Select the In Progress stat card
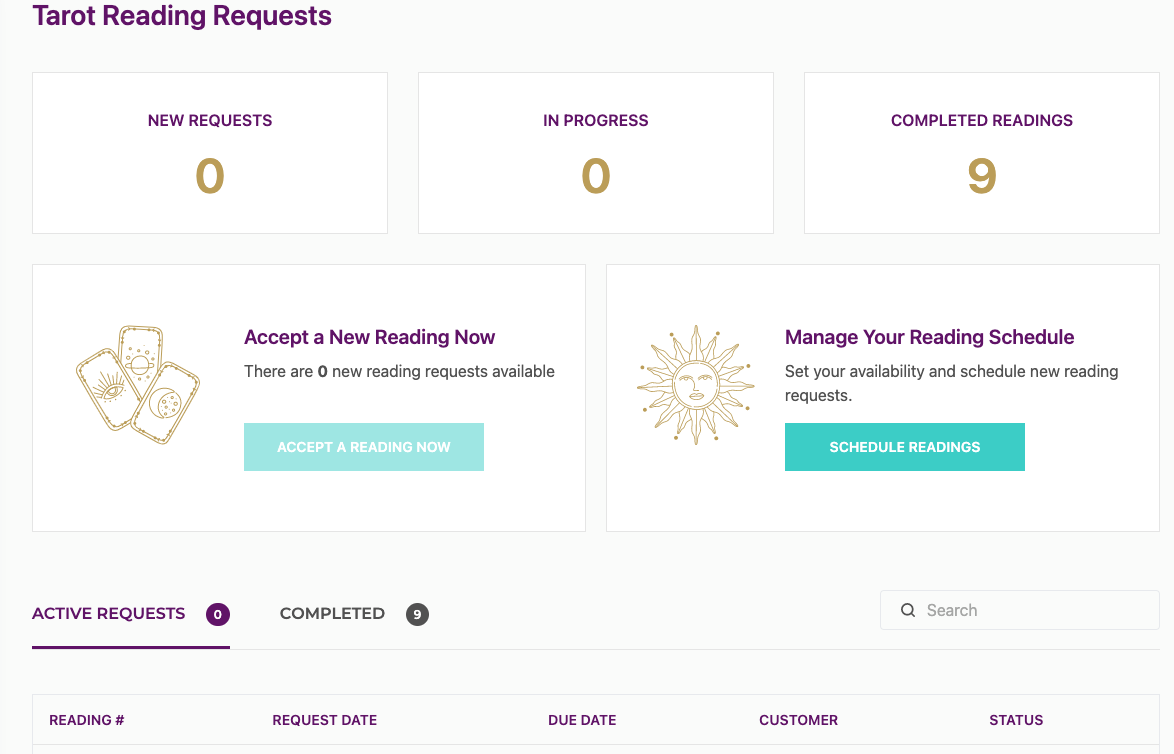 click(596, 153)
